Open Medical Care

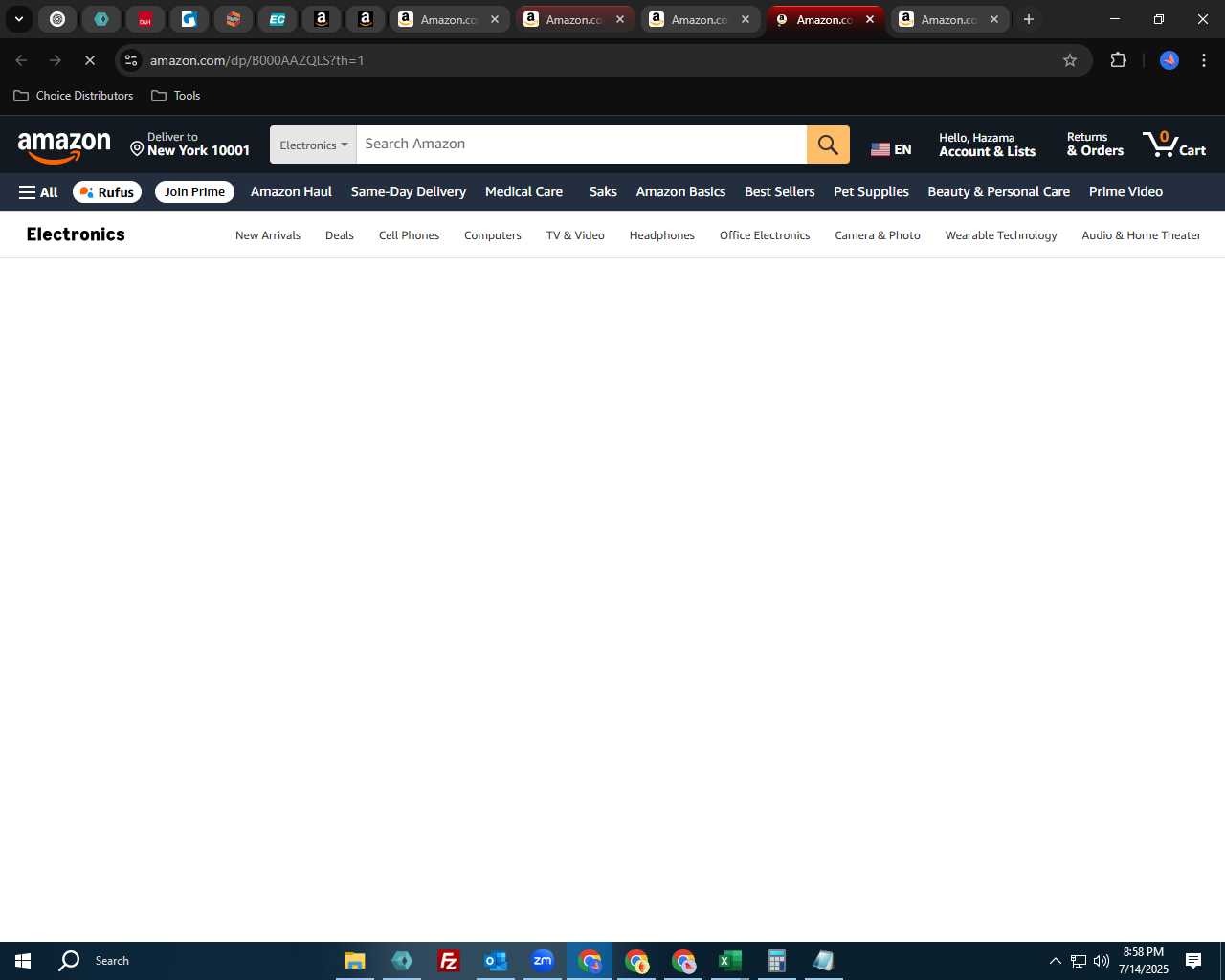[x=523, y=192]
